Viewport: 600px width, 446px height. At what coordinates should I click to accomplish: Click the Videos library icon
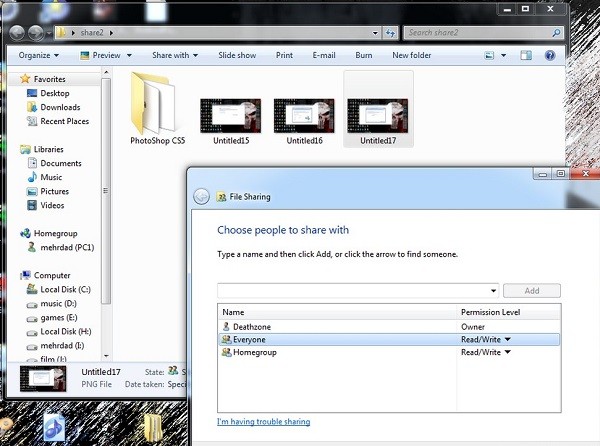pos(32,205)
